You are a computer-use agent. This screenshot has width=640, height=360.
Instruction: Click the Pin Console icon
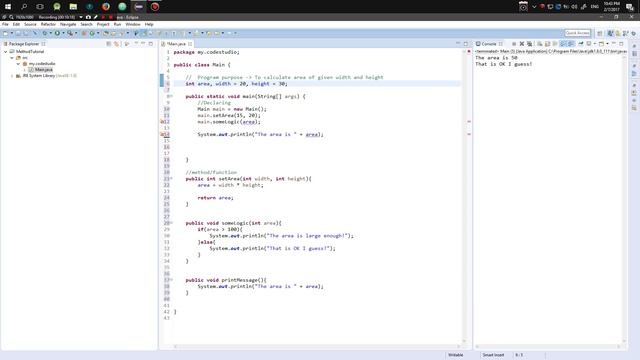pyautogui.click(x=580, y=44)
